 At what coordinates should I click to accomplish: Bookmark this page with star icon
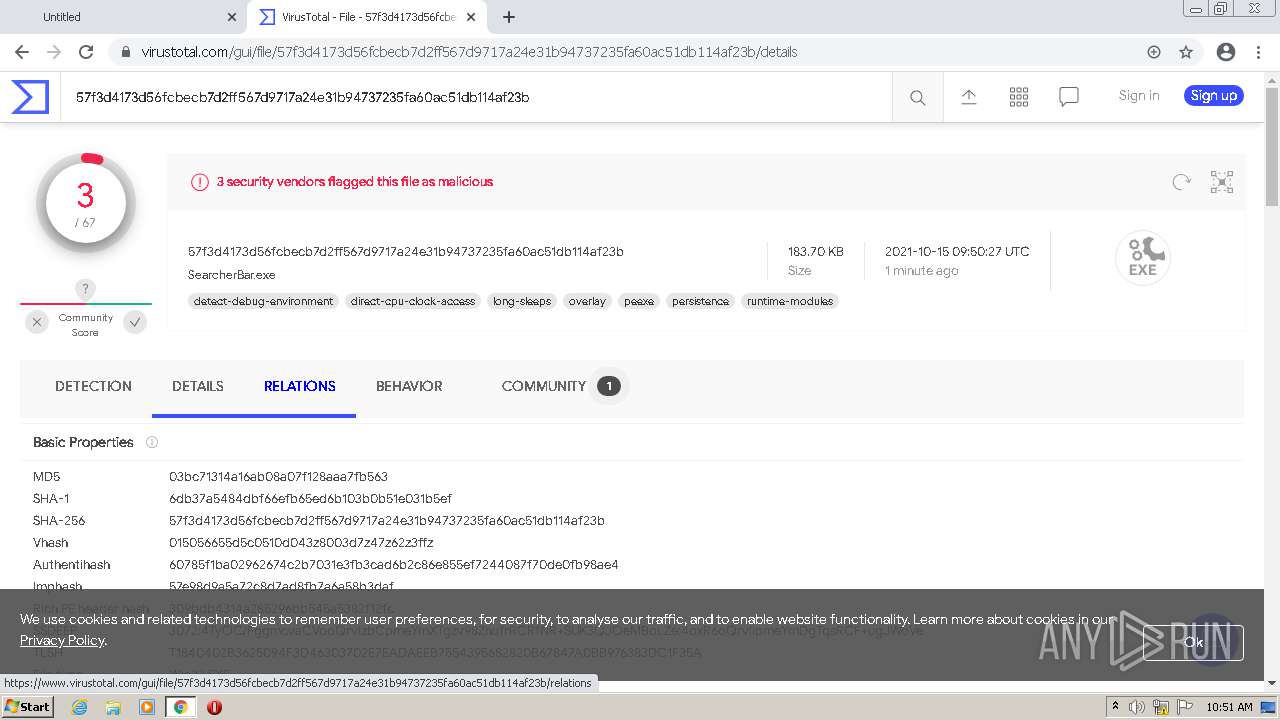(x=1186, y=52)
